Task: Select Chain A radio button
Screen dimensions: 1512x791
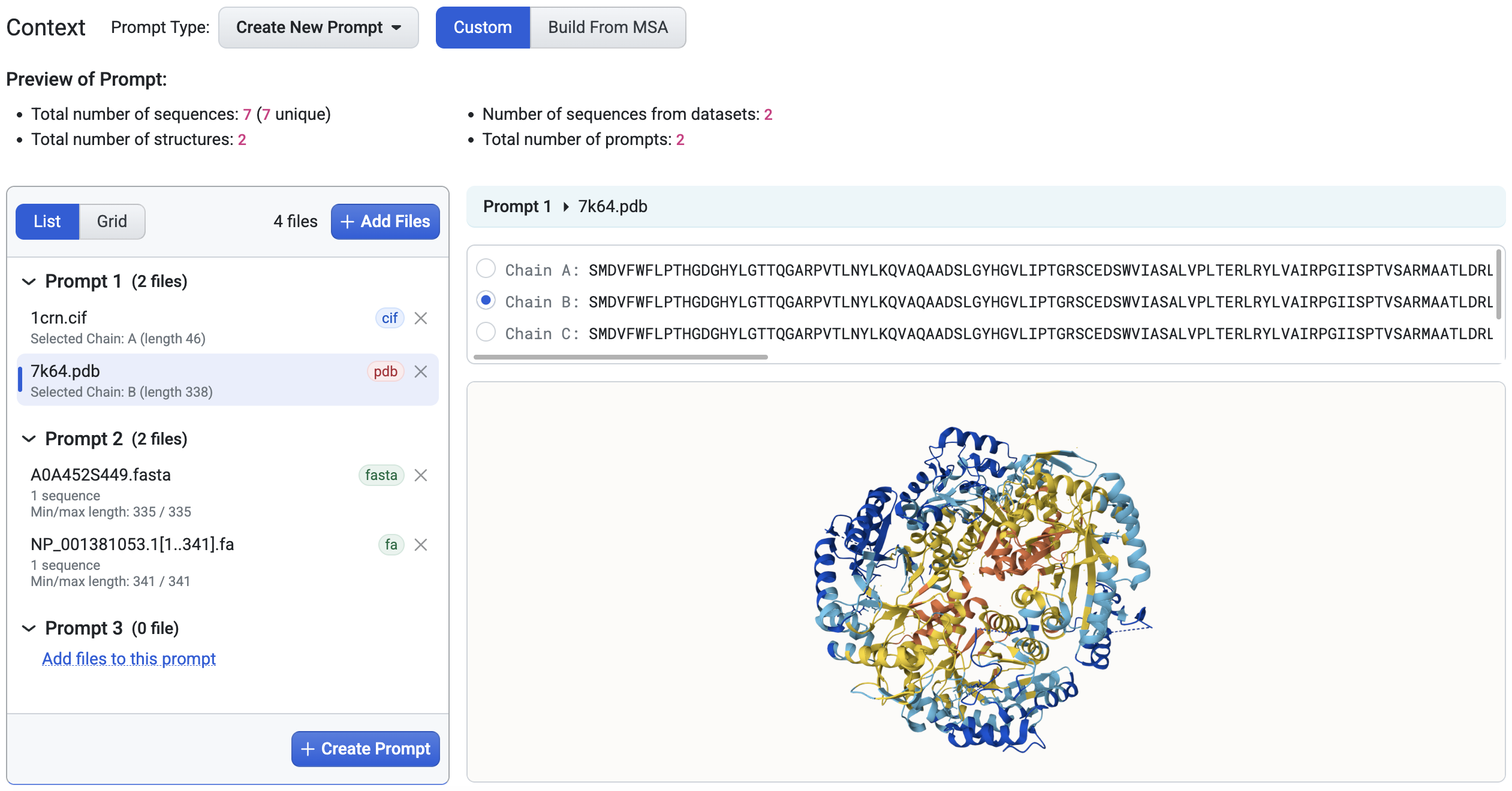Action: pyautogui.click(x=486, y=268)
